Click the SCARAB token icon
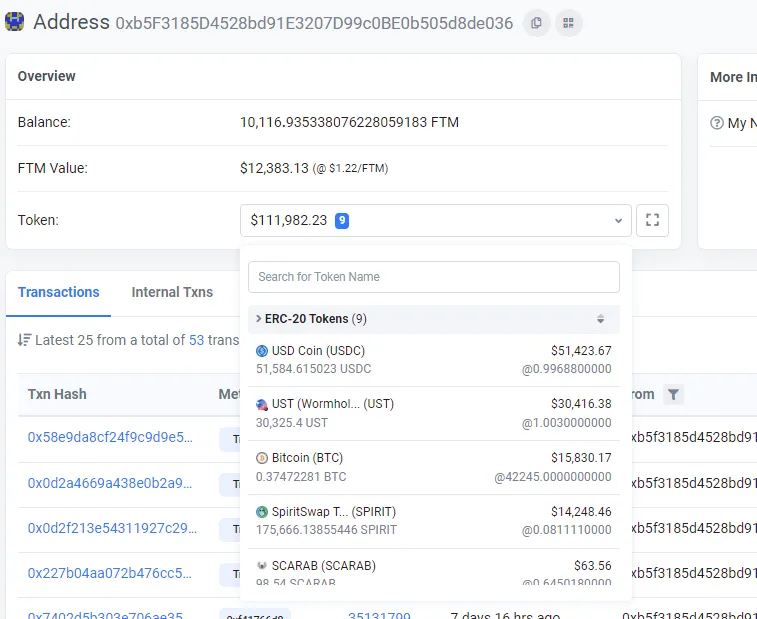757x619 pixels. 262,565
